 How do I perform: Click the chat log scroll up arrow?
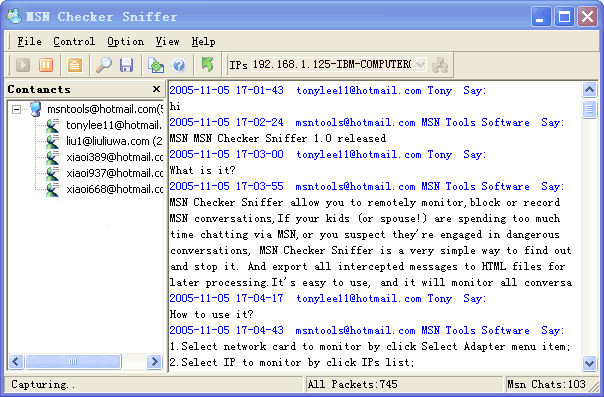pyautogui.click(x=589, y=90)
